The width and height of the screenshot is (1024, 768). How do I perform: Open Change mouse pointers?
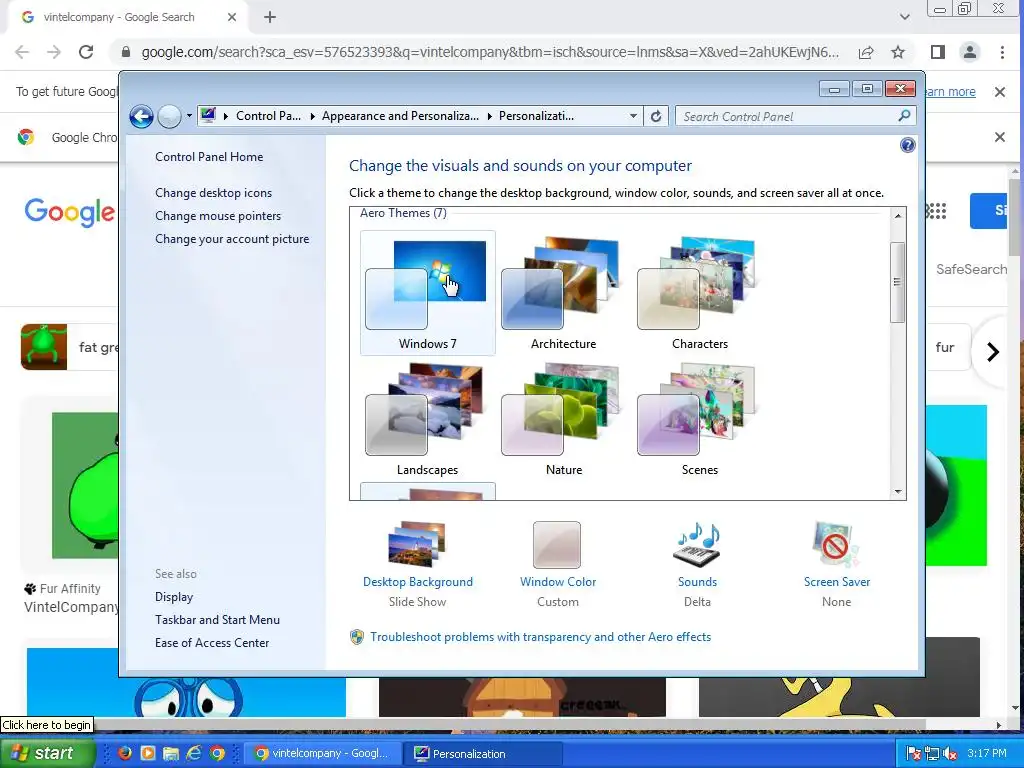click(218, 216)
